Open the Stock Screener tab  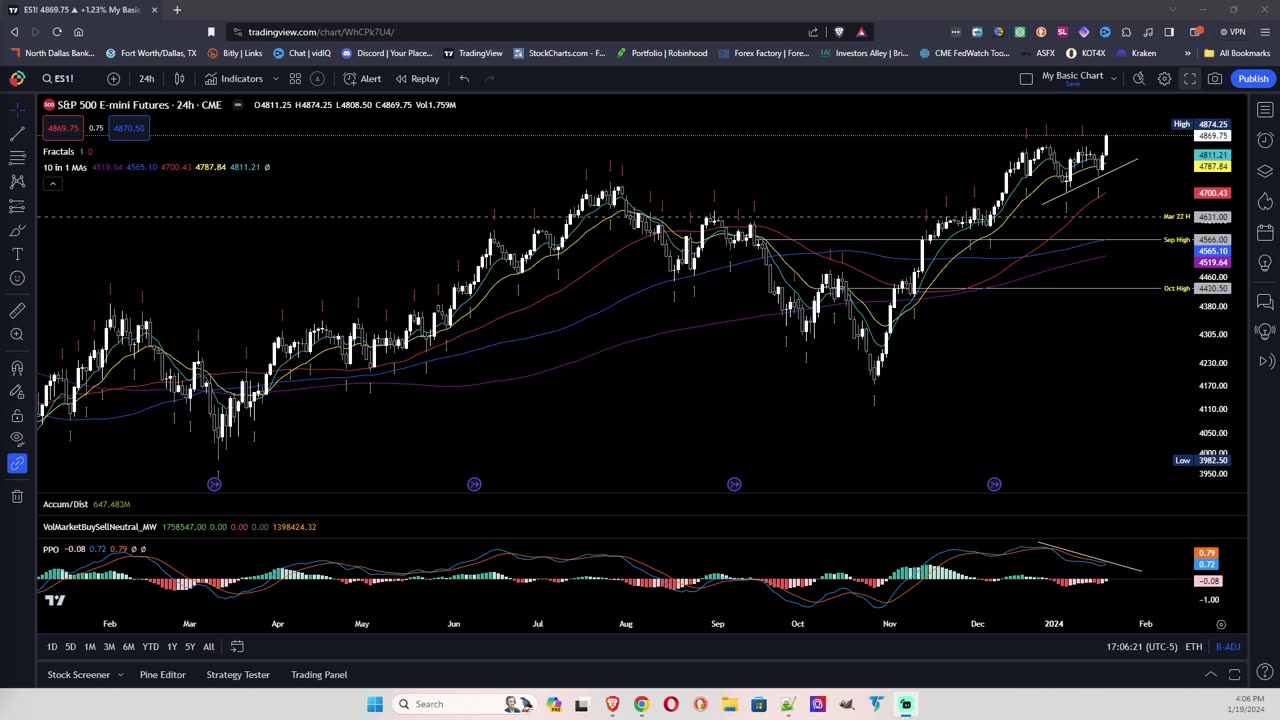(79, 675)
